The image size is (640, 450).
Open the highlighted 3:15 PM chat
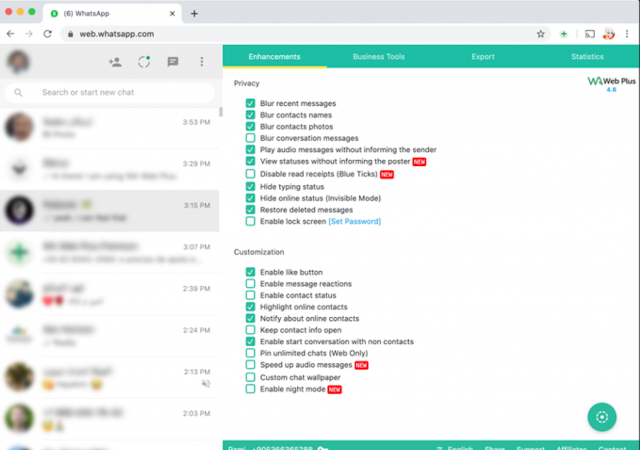(109, 211)
